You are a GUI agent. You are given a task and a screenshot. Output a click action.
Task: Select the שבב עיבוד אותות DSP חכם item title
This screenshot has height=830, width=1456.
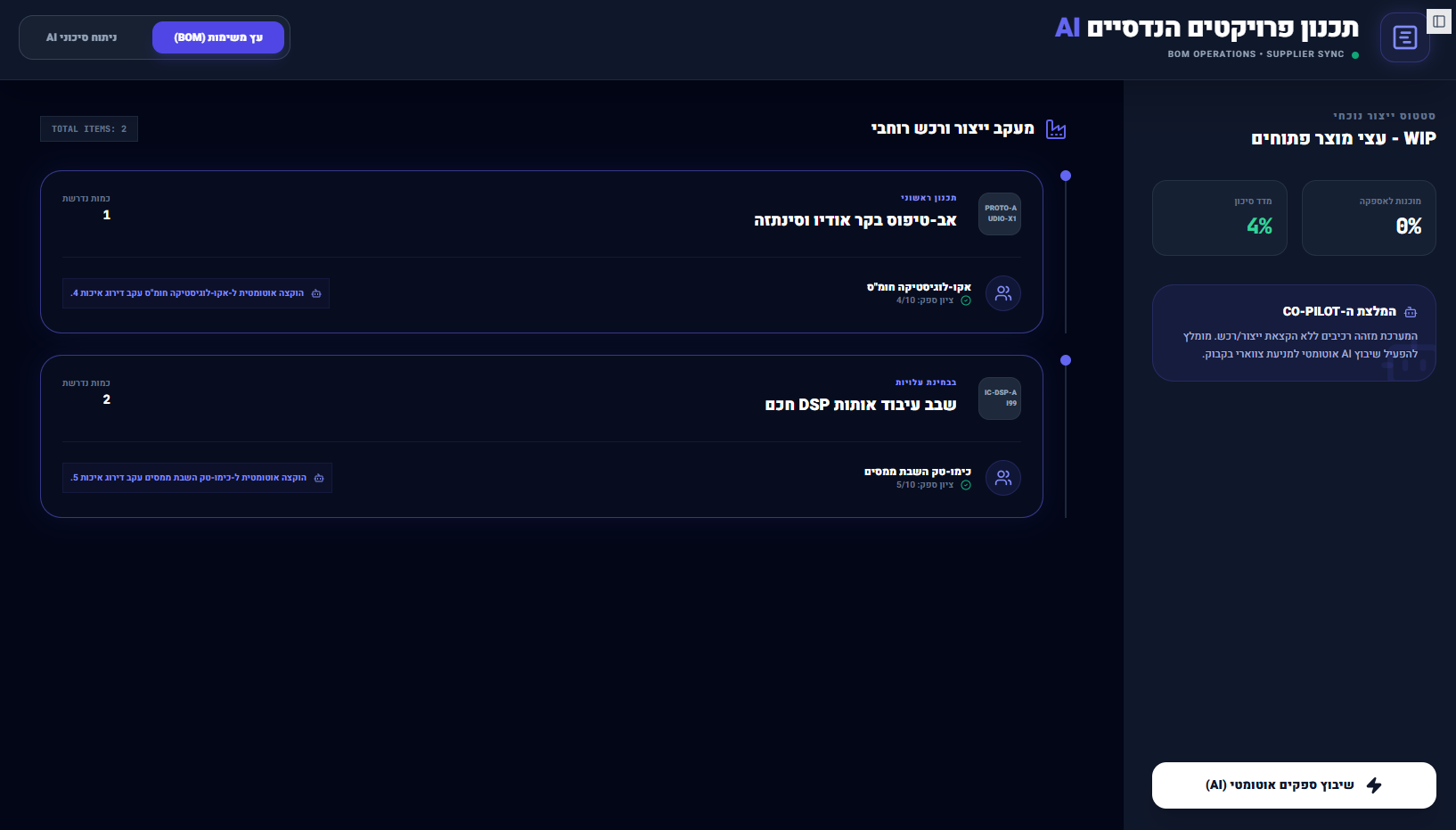pyautogui.click(x=861, y=405)
